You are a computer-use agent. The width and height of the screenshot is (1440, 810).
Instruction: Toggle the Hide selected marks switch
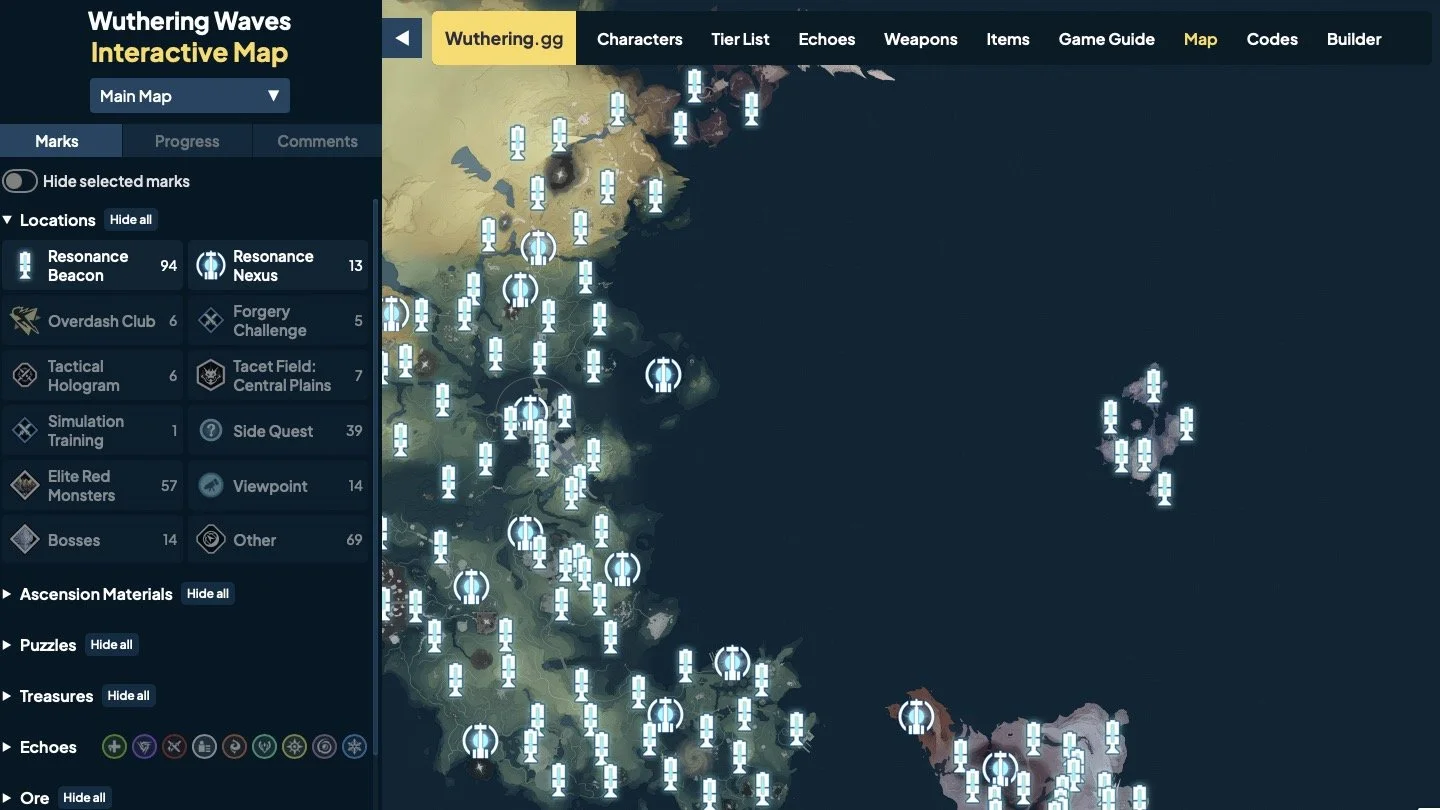coord(20,181)
